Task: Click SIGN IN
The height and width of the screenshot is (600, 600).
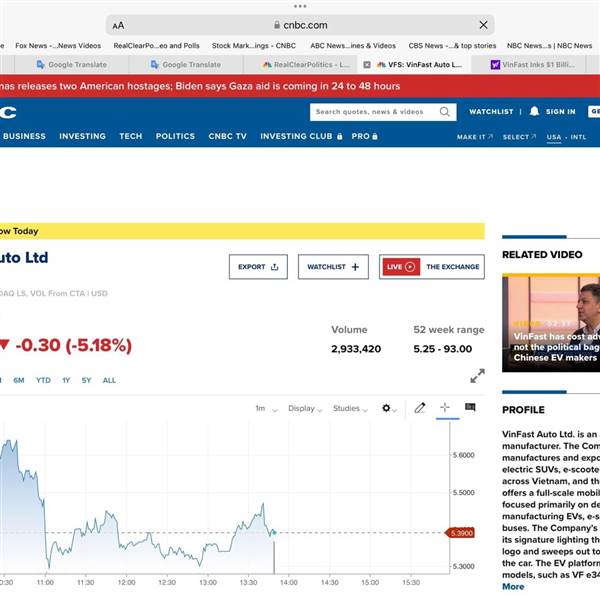Action: click(561, 112)
